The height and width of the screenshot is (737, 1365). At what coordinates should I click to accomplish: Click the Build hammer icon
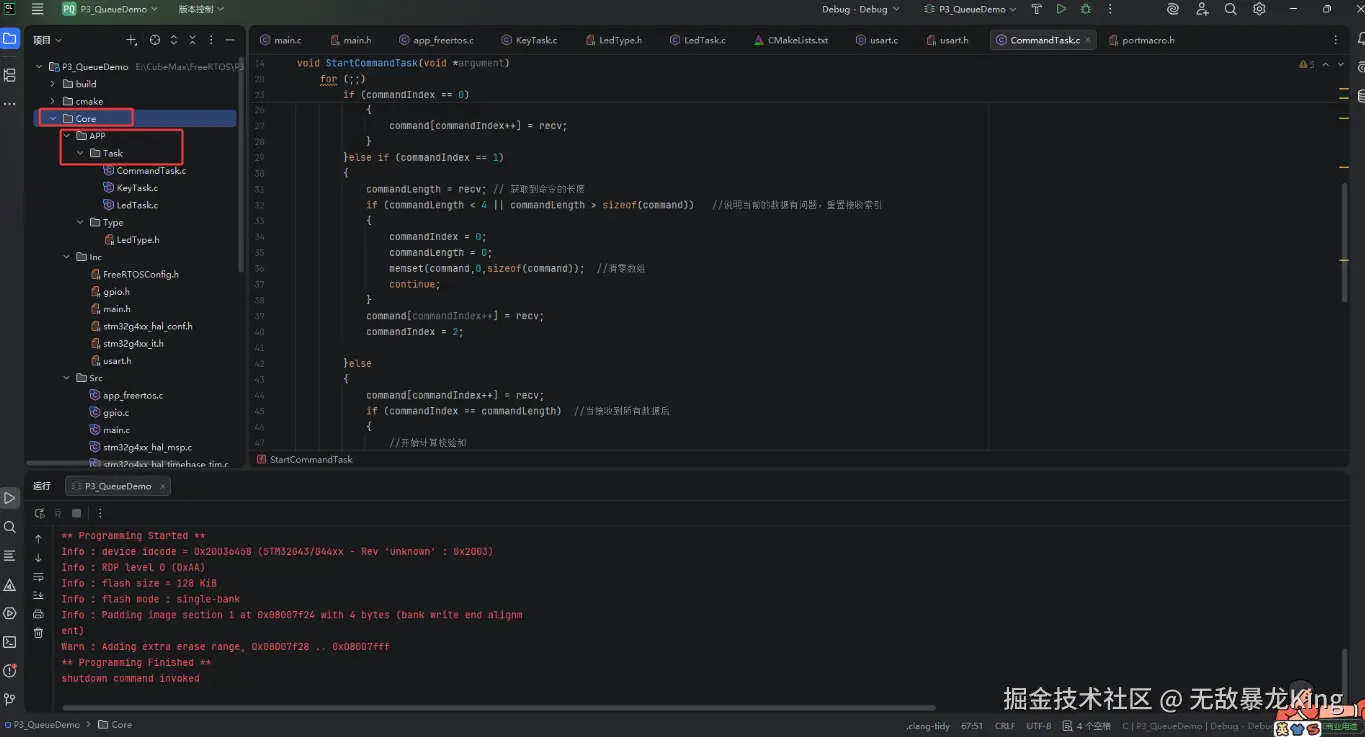coord(1036,9)
